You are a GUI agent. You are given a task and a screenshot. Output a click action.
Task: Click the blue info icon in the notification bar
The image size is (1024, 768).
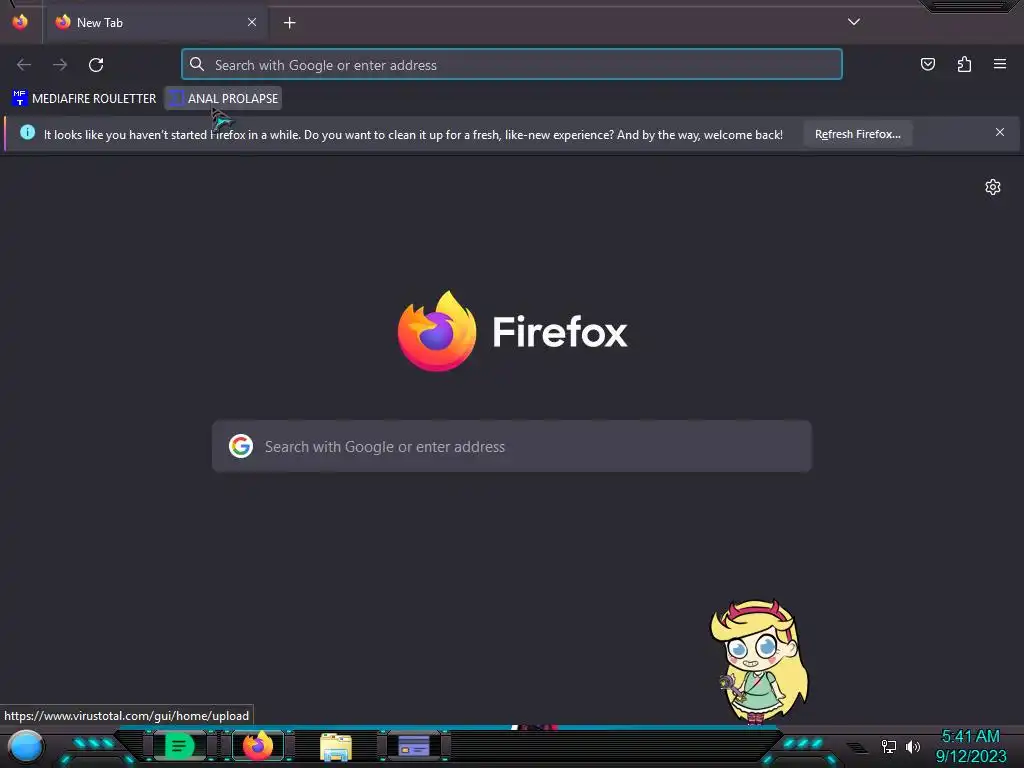coord(27,133)
